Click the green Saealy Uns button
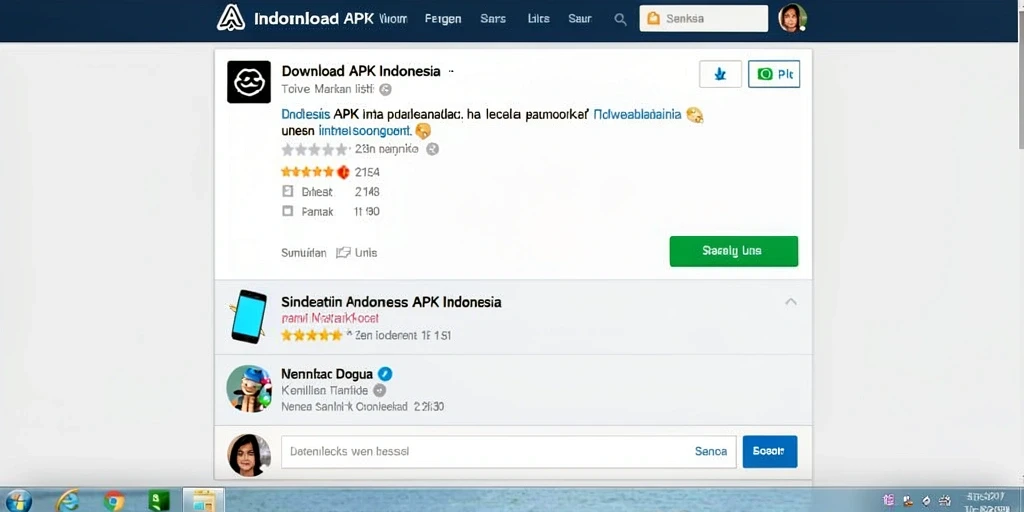 click(733, 251)
